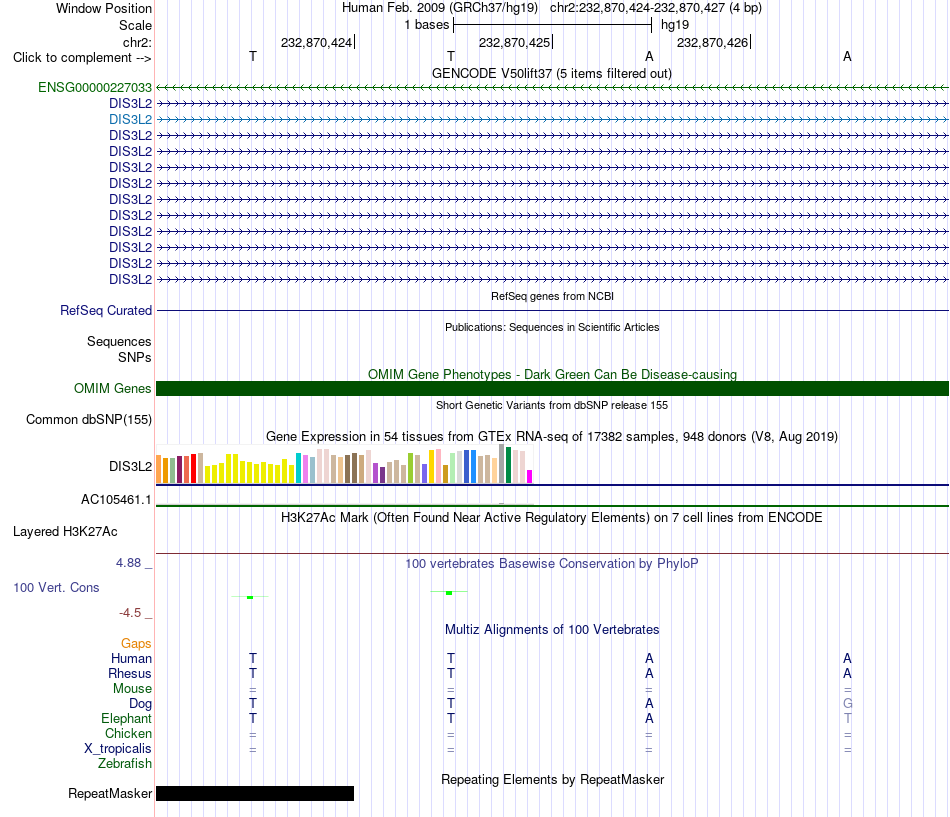950x817 pixels.
Task: Click the RefSeq Curated label
Action: pyautogui.click(x=105, y=310)
